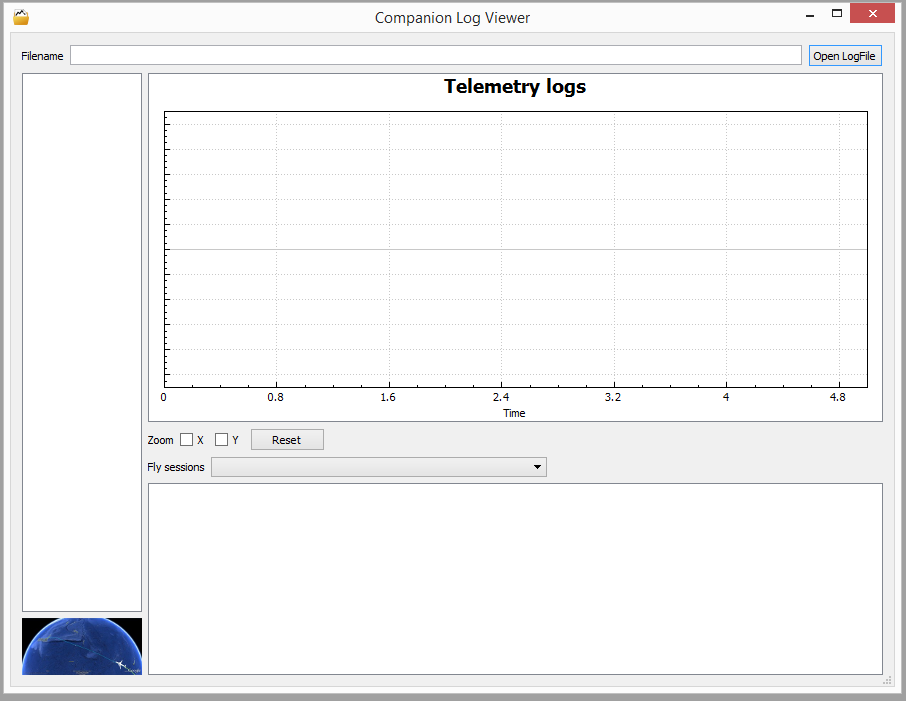
Task: Expand the Fly sessions dropdown
Action: pyautogui.click(x=379, y=467)
